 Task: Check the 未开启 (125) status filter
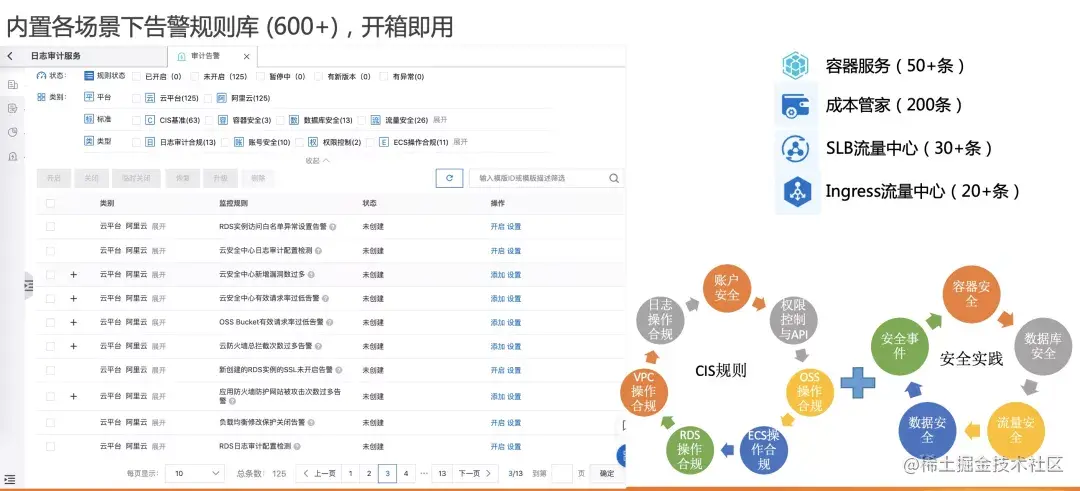195,76
